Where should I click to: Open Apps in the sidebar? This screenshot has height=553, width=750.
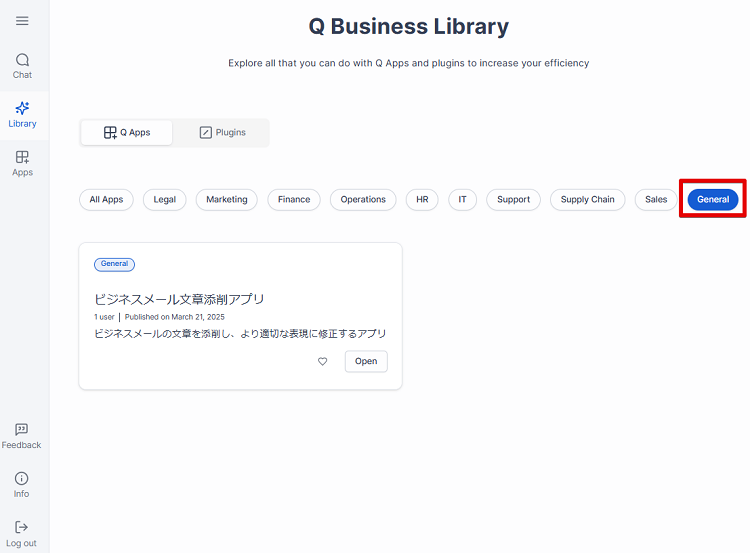[22, 164]
